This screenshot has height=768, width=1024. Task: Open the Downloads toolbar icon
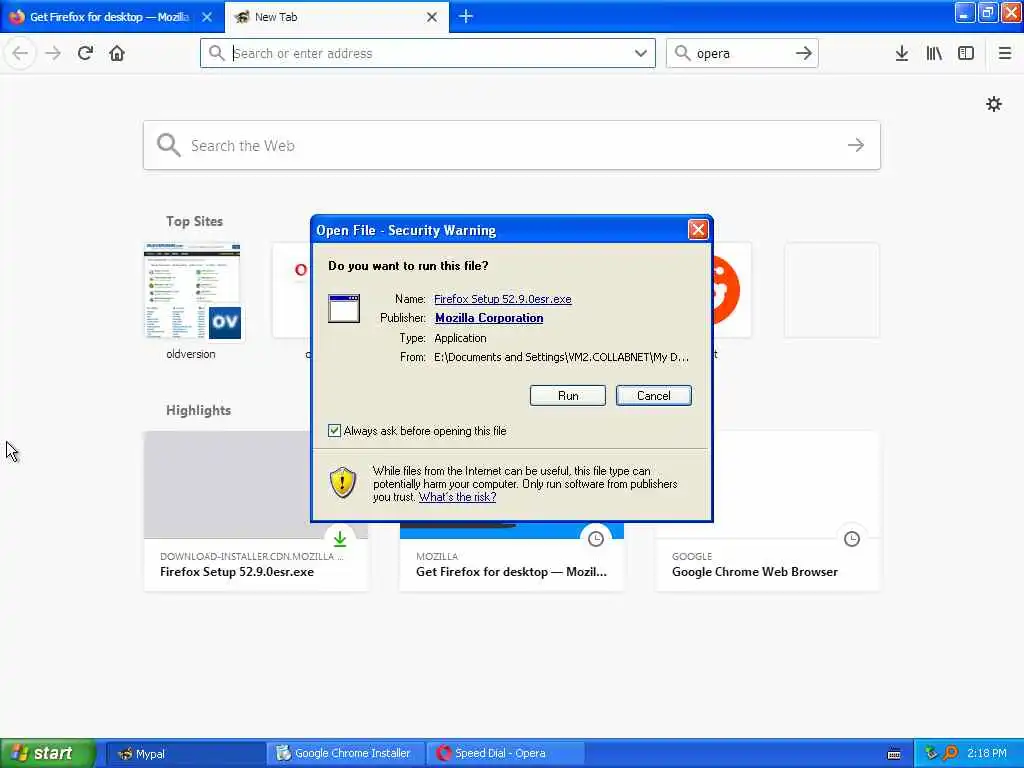point(902,53)
